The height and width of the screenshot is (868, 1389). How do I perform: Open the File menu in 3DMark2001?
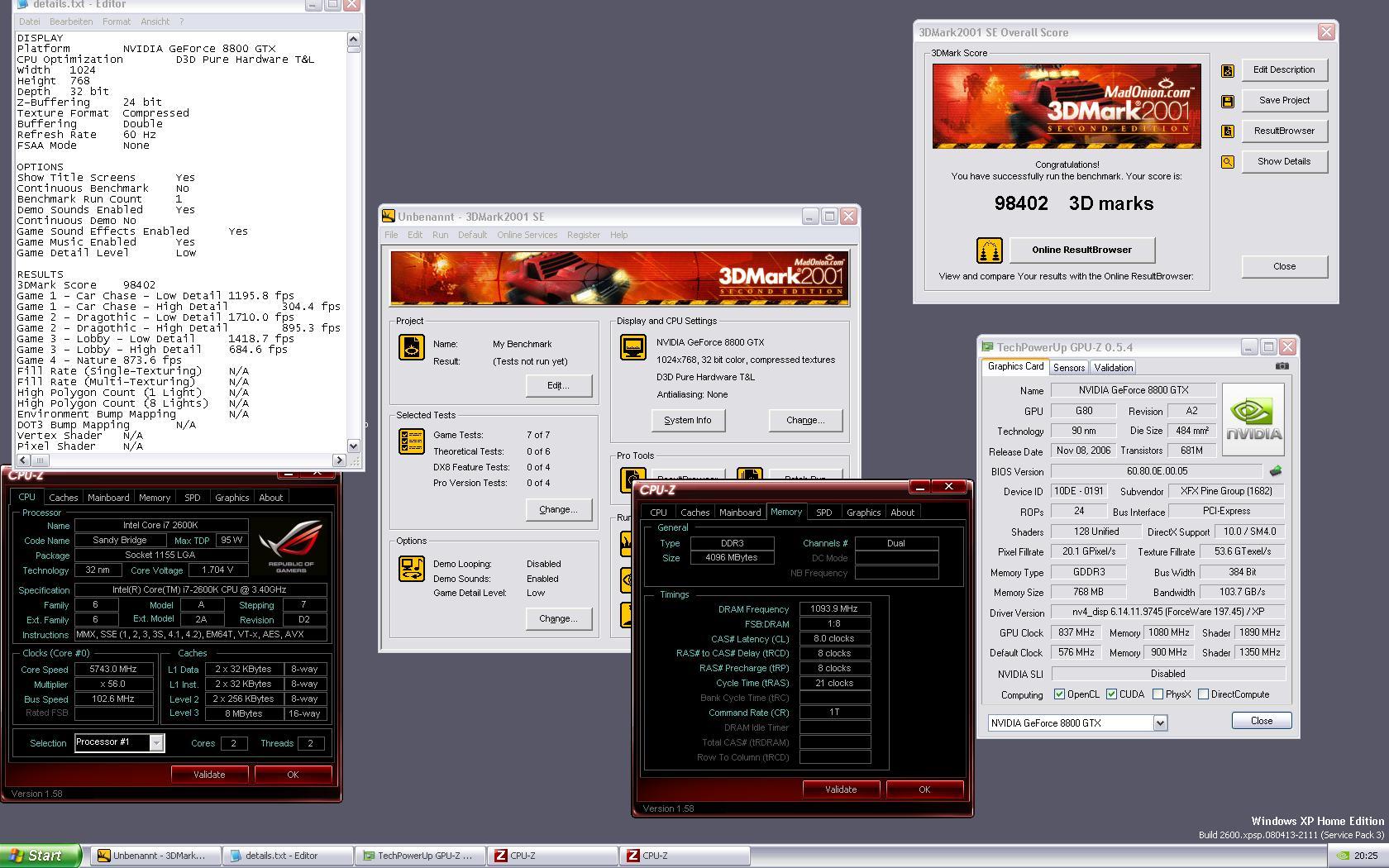(x=391, y=235)
